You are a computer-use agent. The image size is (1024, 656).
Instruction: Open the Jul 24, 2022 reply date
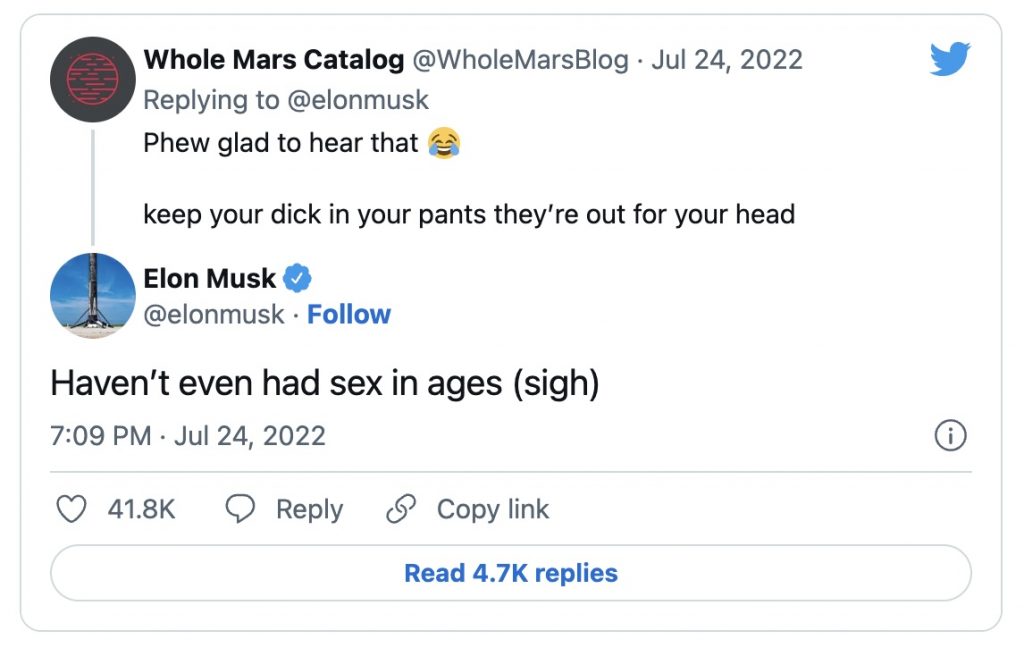[727, 59]
